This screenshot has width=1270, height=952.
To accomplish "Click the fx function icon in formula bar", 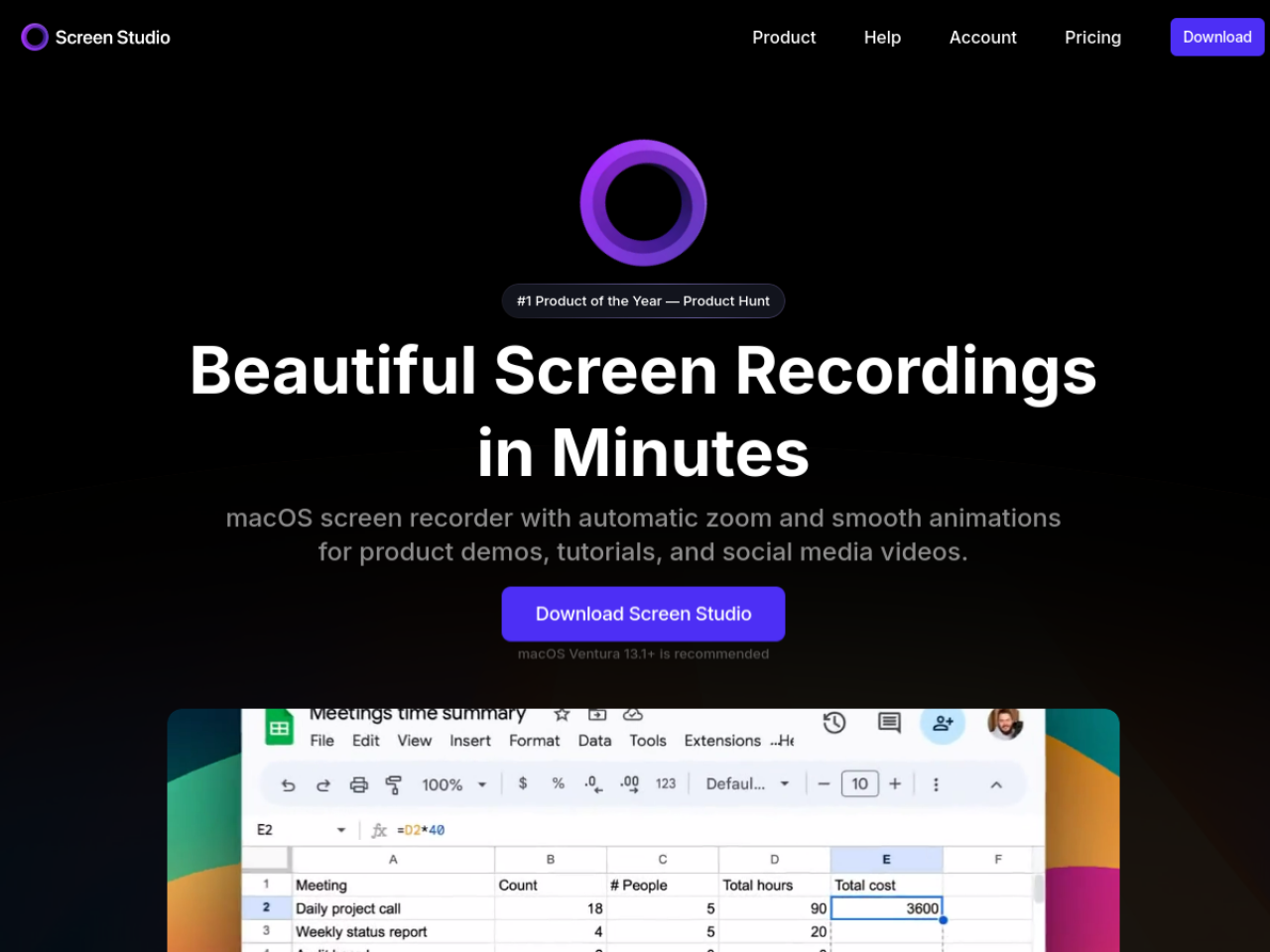I will [379, 830].
